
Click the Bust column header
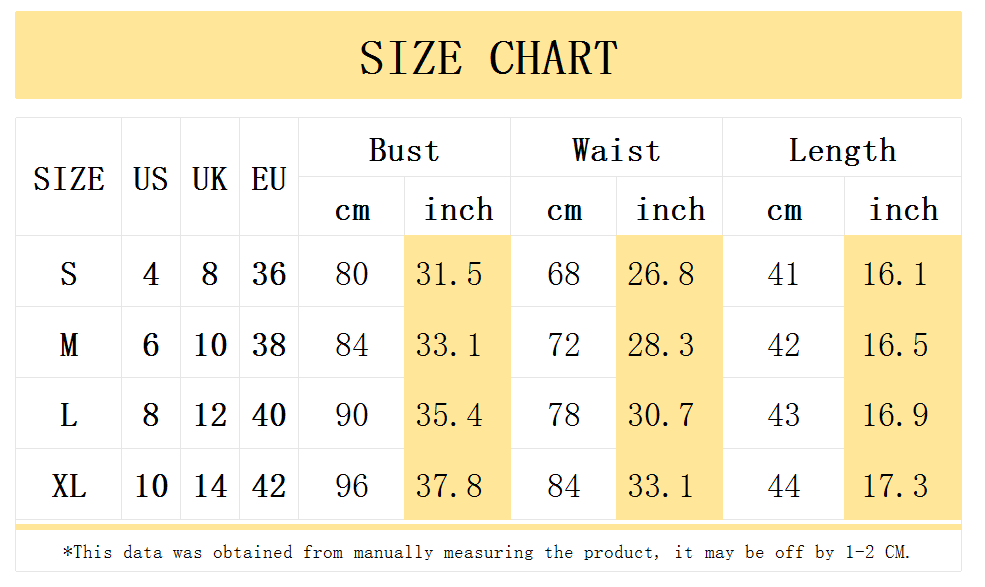click(405, 148)
